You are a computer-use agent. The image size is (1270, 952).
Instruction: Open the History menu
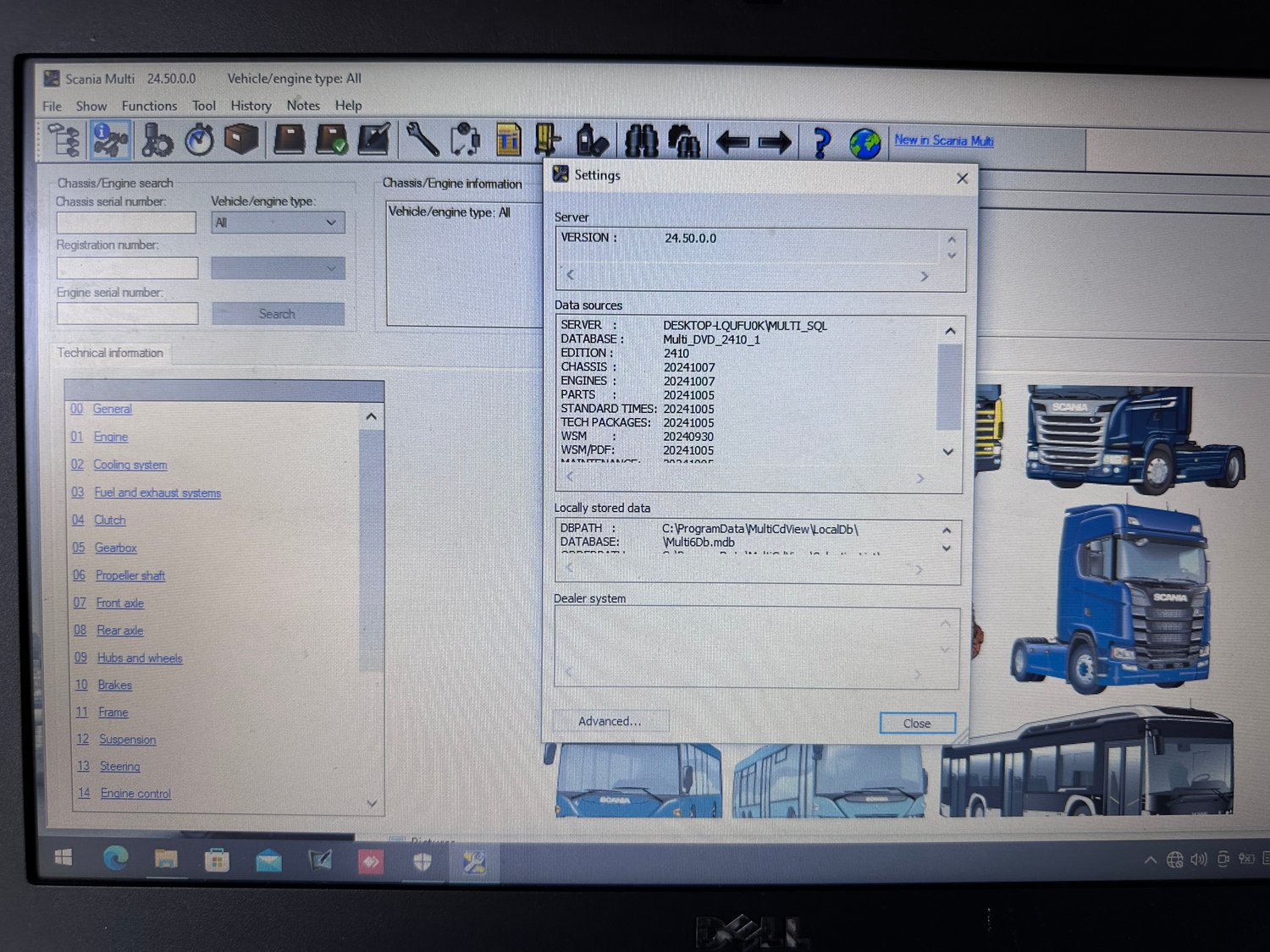251,106
